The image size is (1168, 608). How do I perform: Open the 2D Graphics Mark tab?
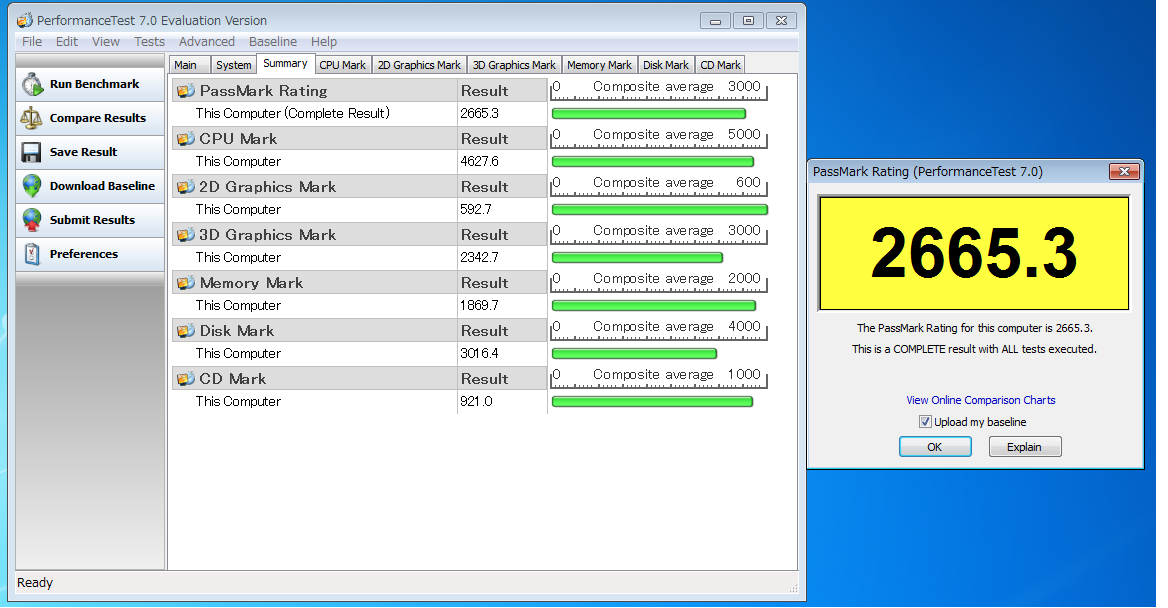pyautogui.click(x=419, y=65)
